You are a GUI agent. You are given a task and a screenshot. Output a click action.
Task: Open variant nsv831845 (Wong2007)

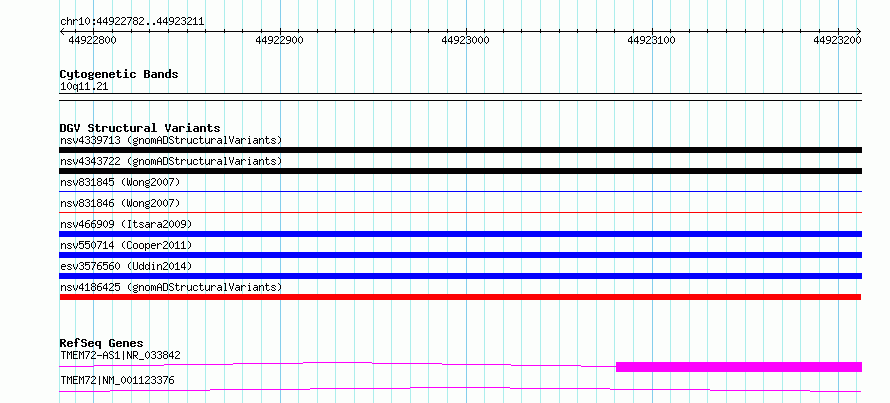[x=120, y=182]
